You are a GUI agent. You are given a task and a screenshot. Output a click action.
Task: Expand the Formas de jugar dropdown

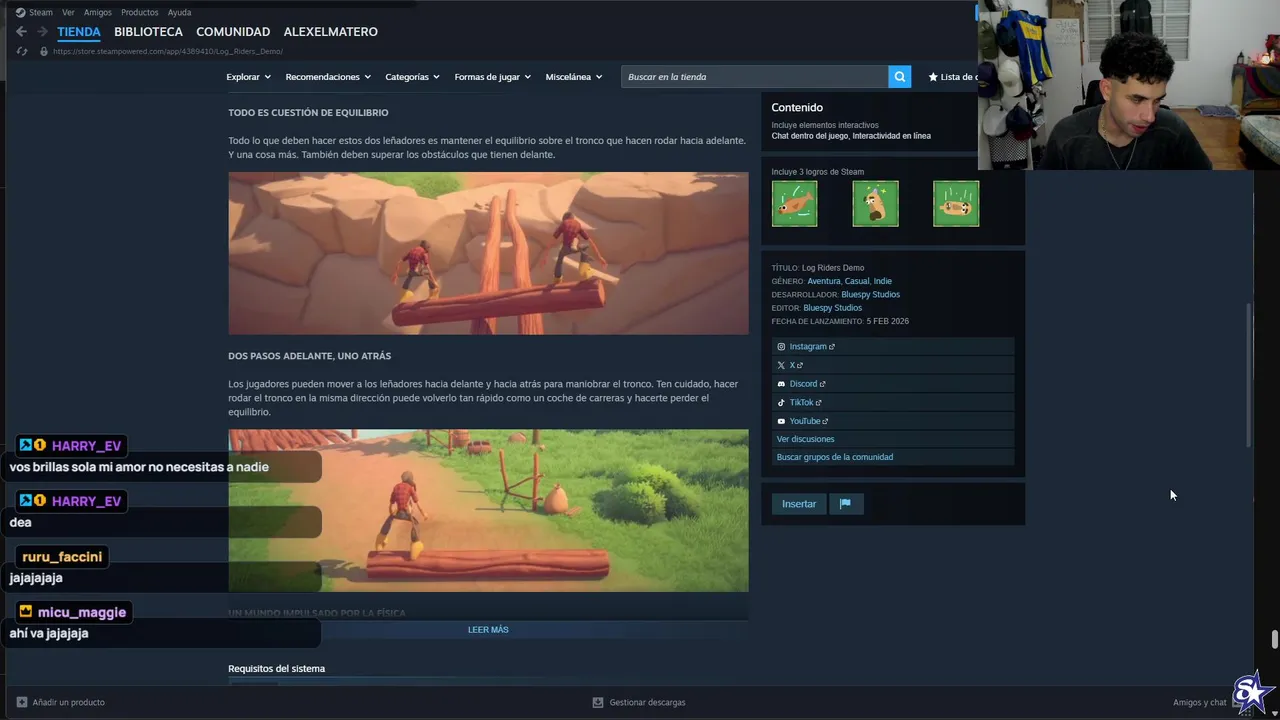click(x=493, y=77)
